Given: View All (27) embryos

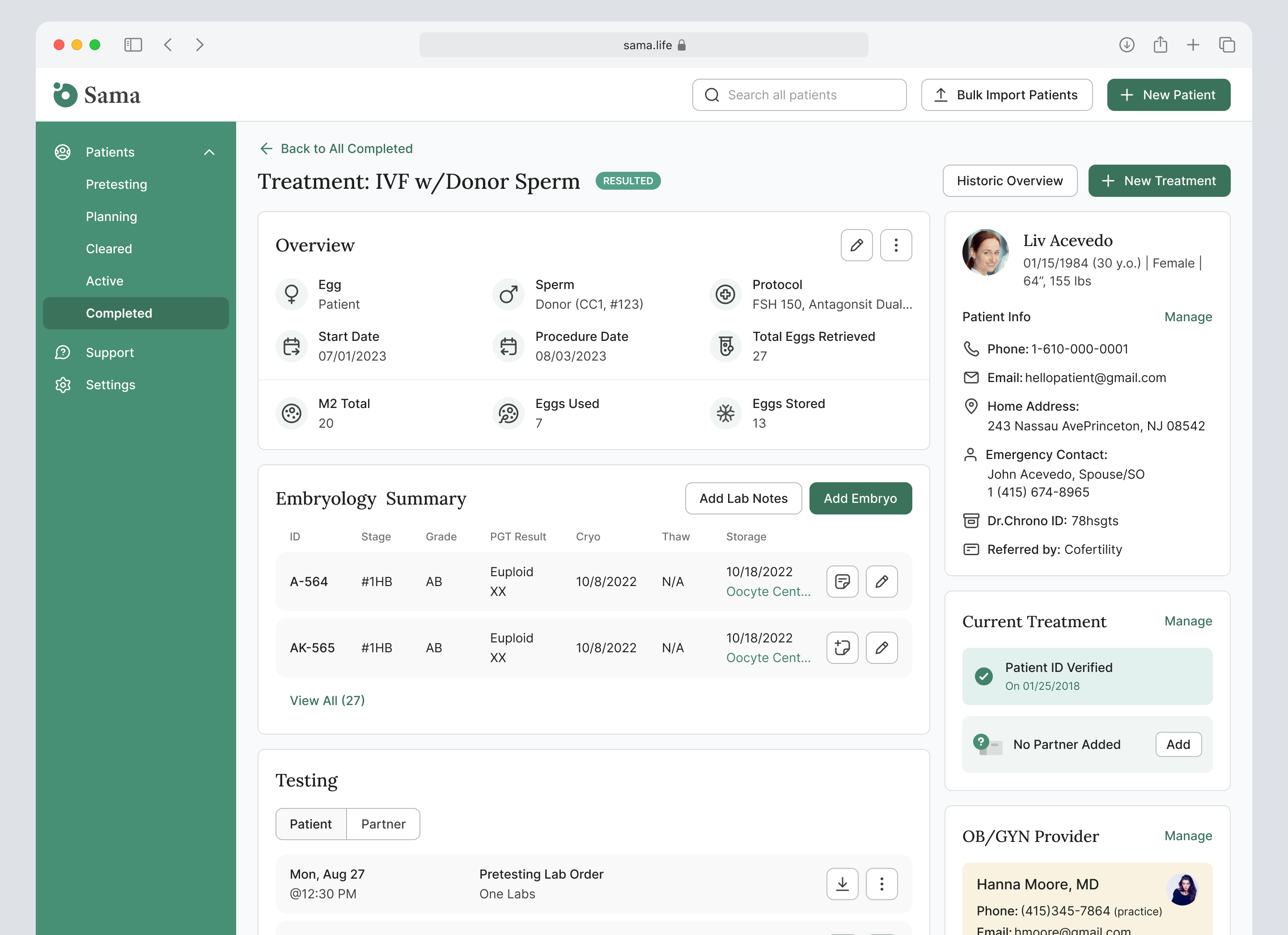Looking at the screenshot, I should [x=327, y=701].
